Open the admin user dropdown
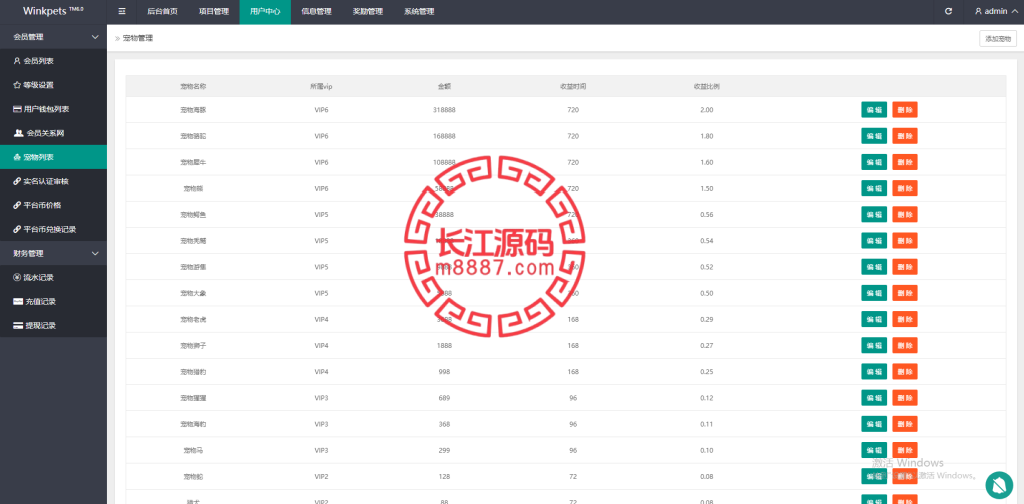This screenshot has width=1024, height=504. [995, 11]
